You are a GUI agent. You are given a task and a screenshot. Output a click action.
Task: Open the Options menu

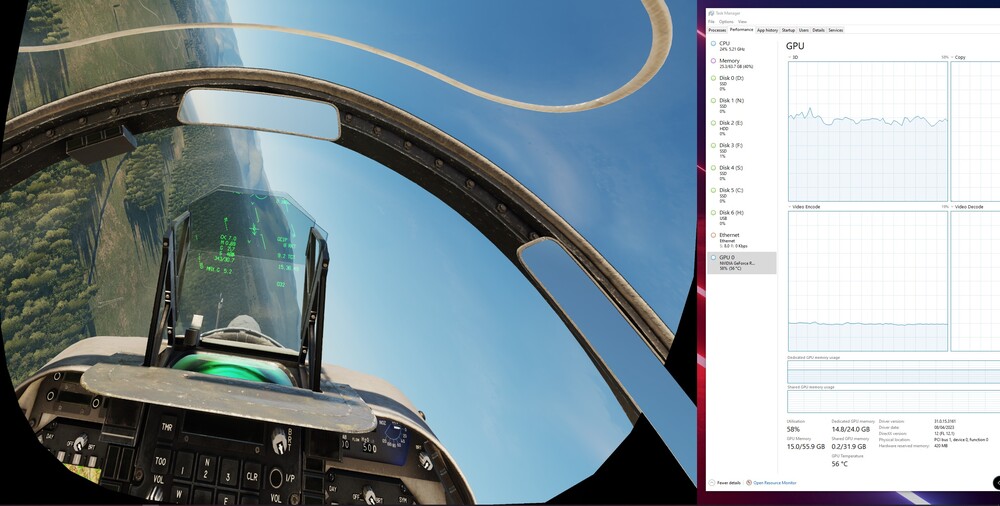click(x=726, y=22)
